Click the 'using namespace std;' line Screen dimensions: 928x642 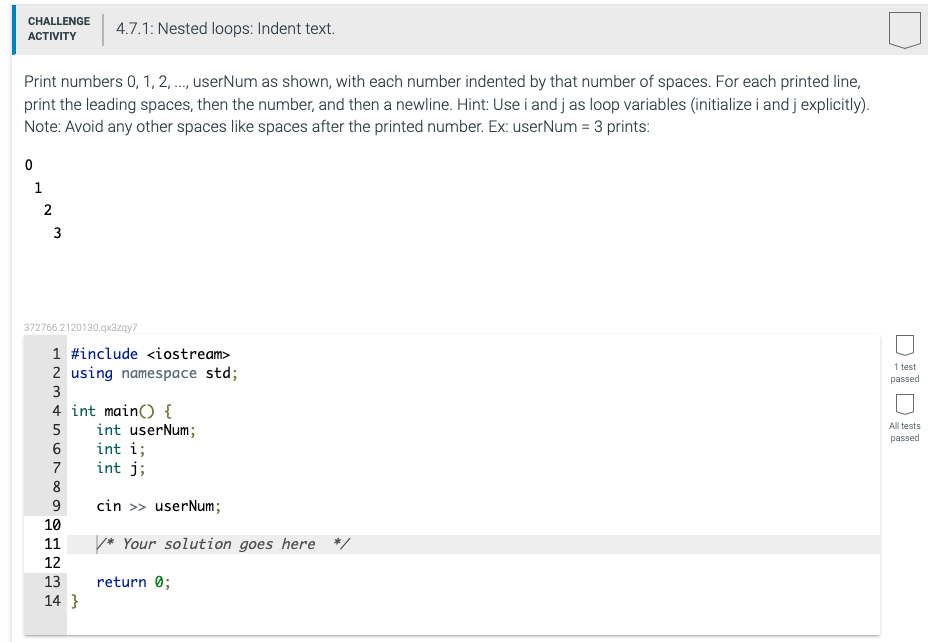tap(154, 373)
